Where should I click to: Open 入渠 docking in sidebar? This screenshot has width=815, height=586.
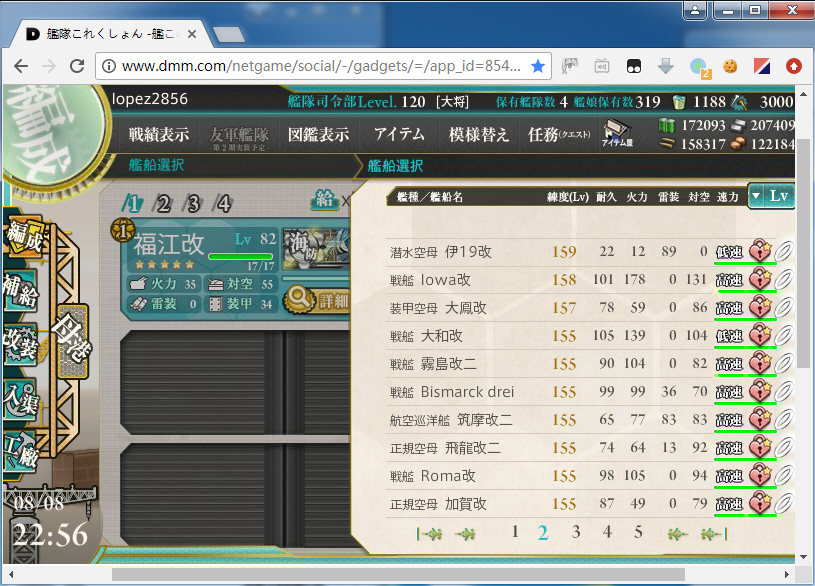coord(21,398)
